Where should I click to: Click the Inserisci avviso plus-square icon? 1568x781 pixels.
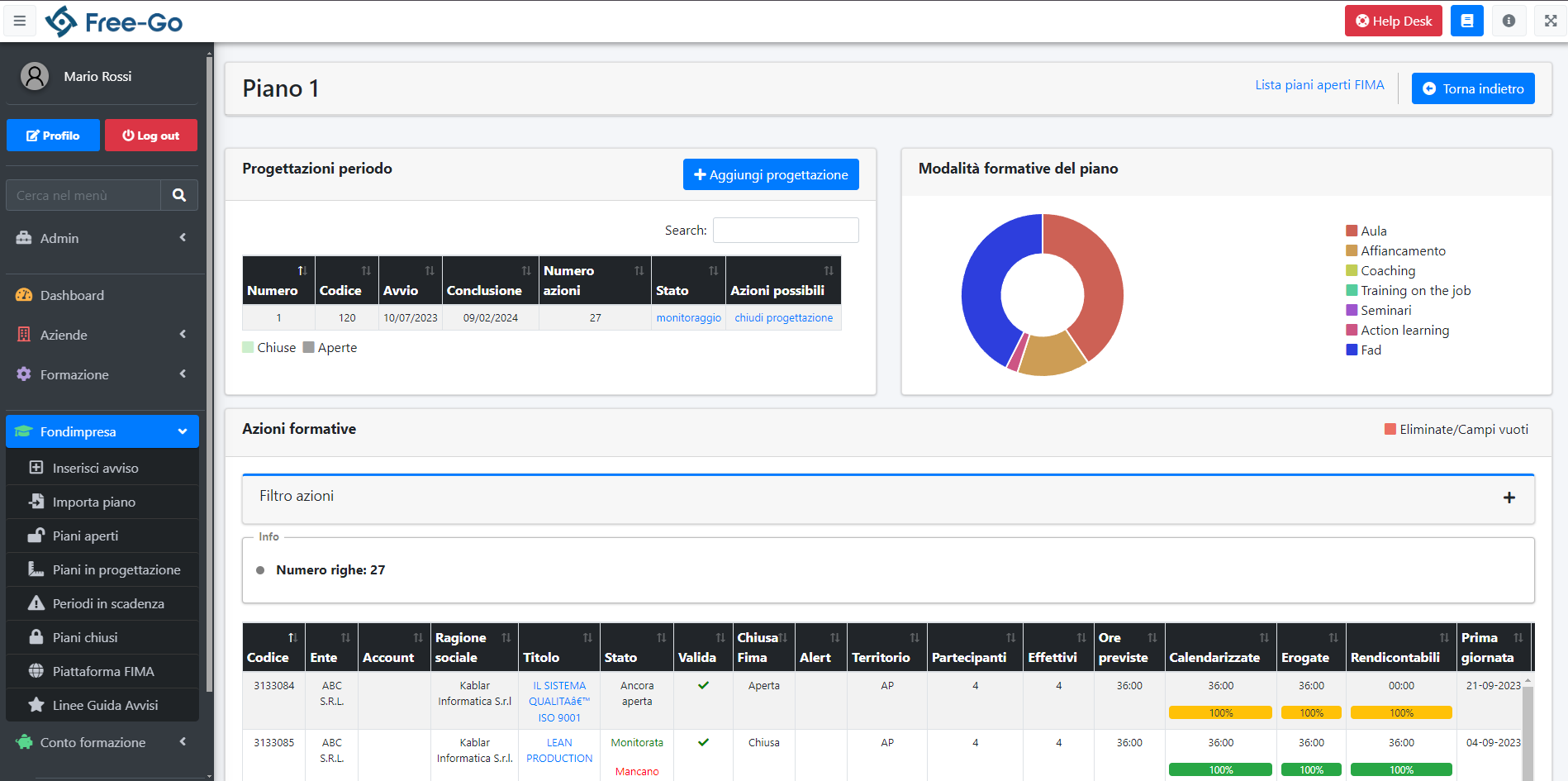click(36, 468)
